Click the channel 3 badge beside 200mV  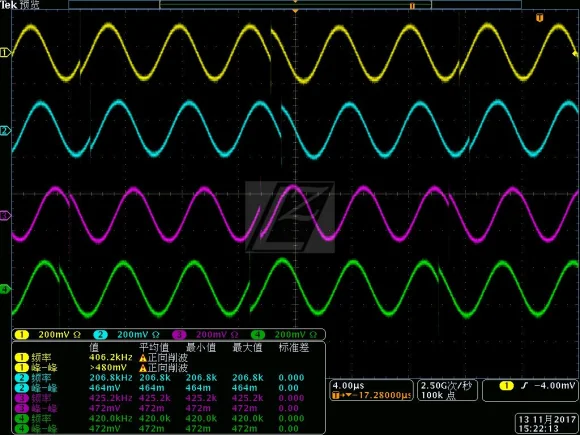(179, 335)
